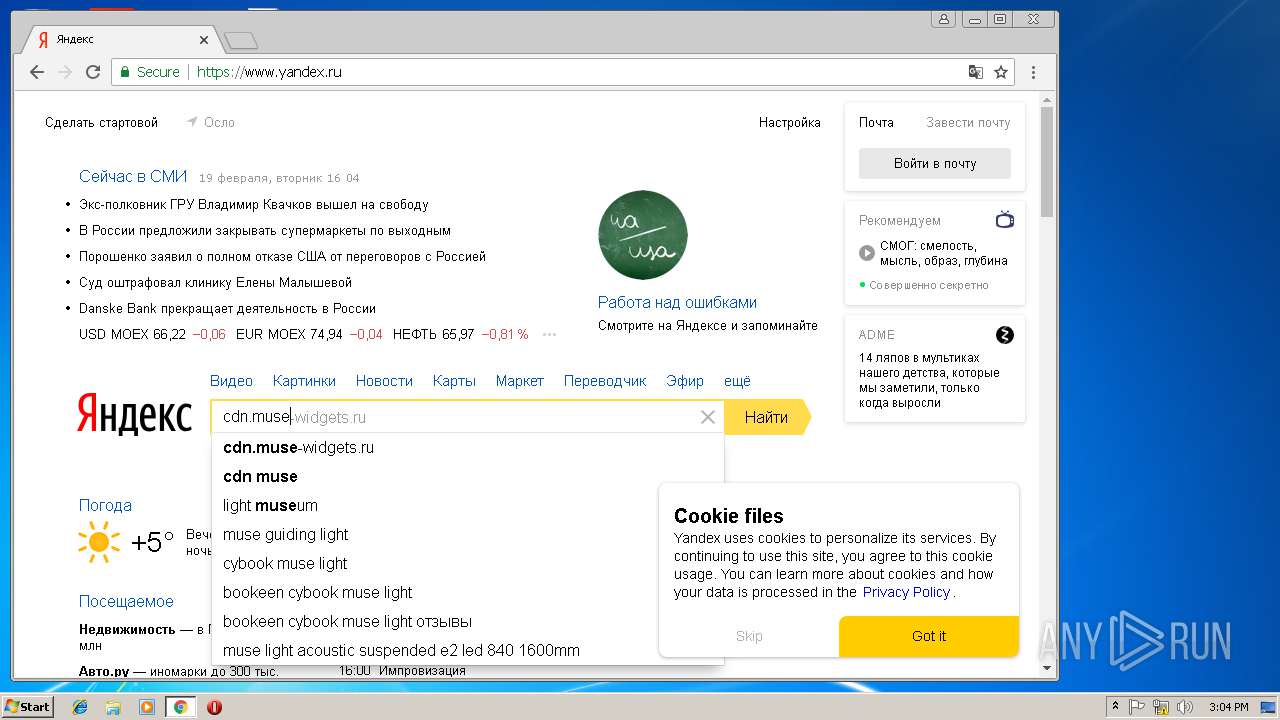Open news about Квачков release

pos(254,204)
